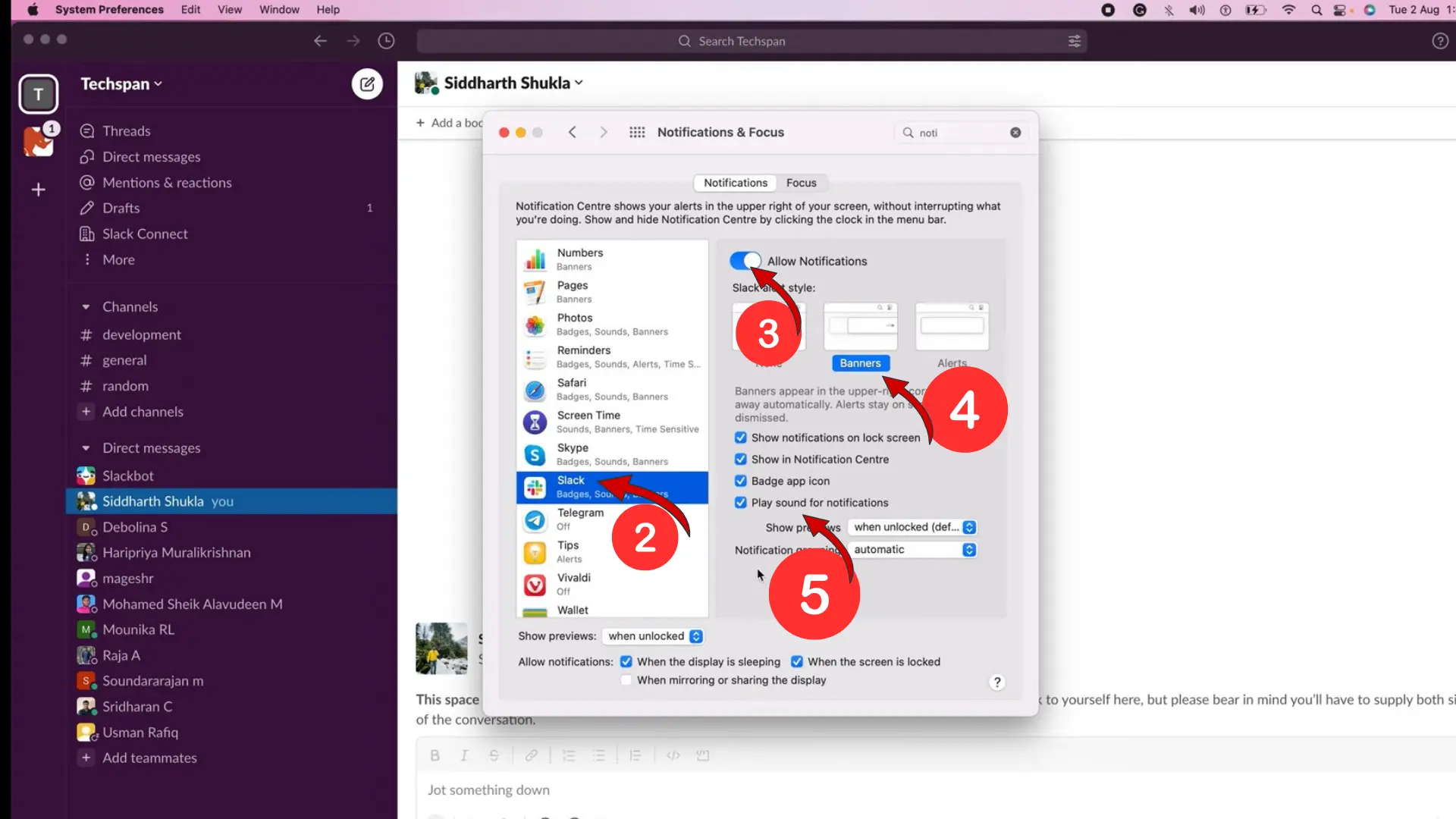Uncheck Play sound for notifications
Viewport: 1456px width, 819px height.
(x=741, y=503)
